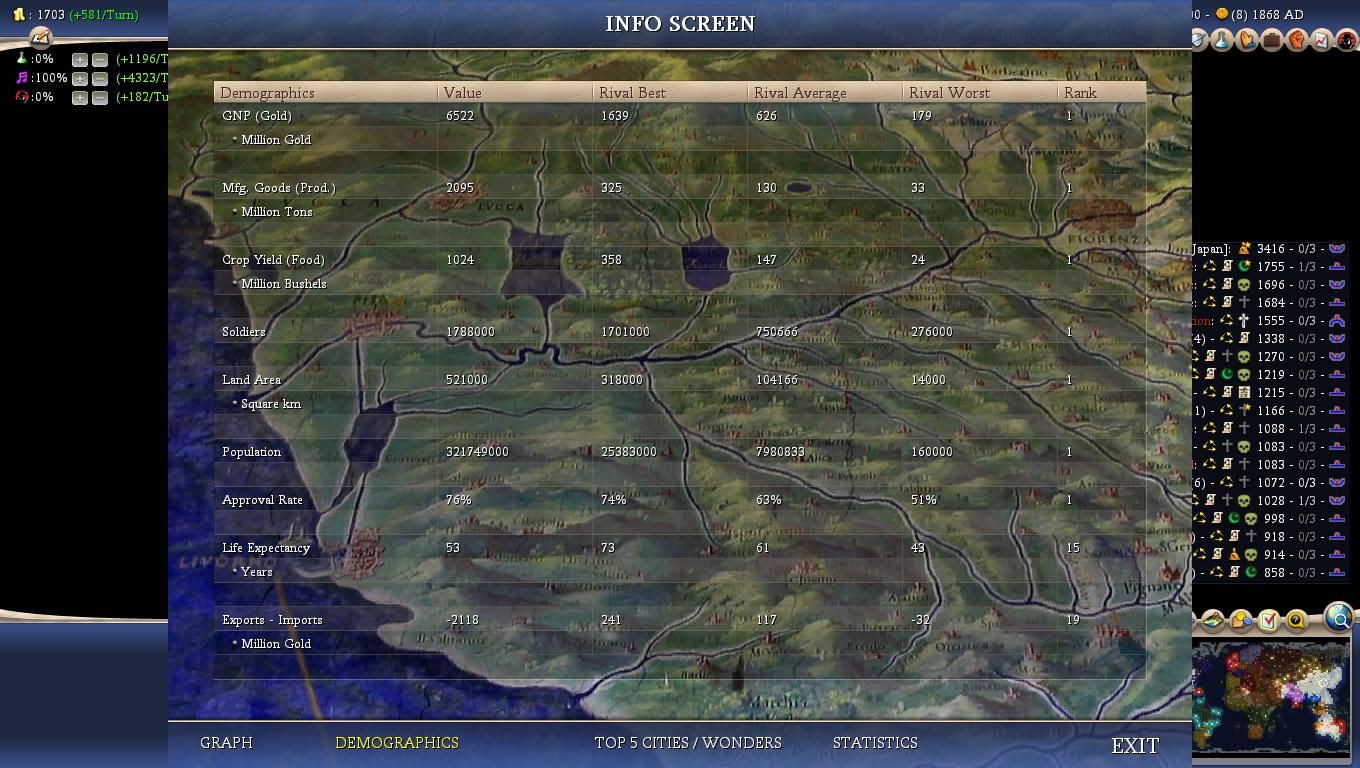Click the crescent icon in 858 score row

click(x=1251, y=572)
